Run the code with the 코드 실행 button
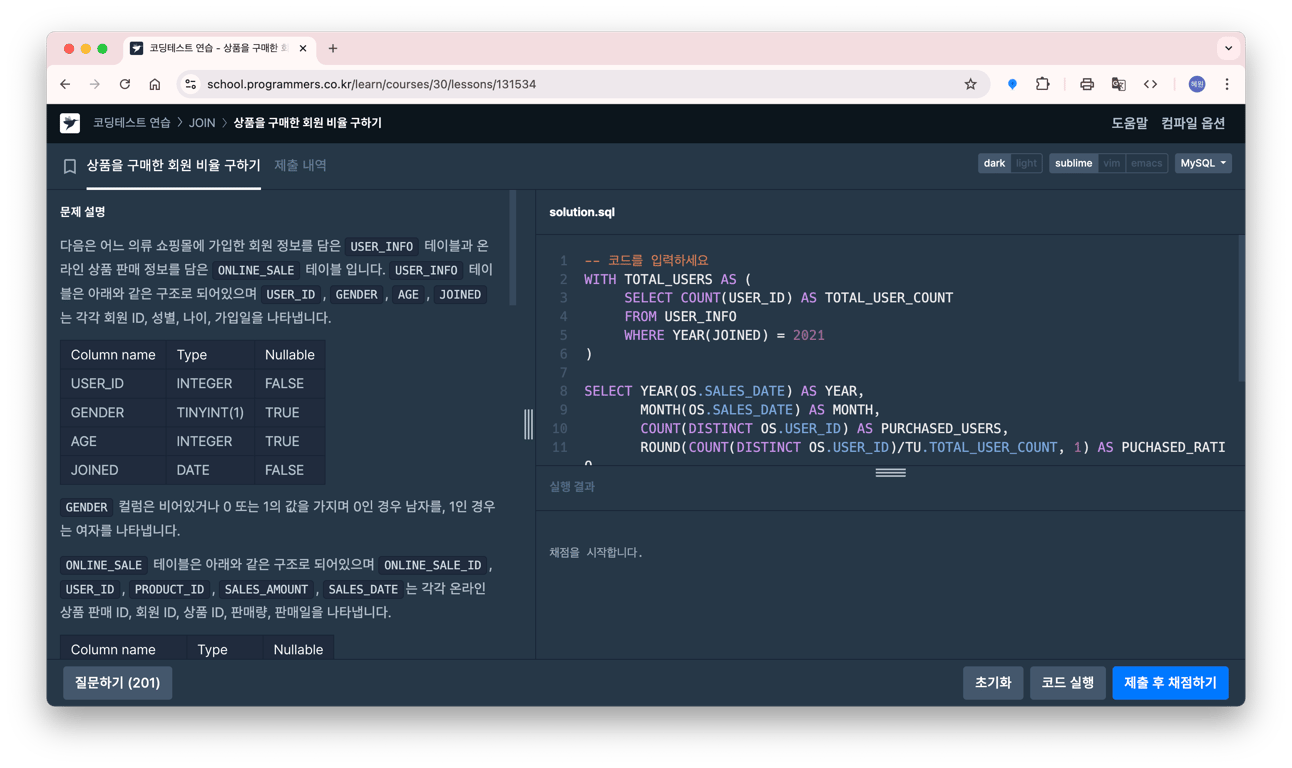This screenshot has height=768, width=1292. pyautogui.click(x=1067, y=682)
